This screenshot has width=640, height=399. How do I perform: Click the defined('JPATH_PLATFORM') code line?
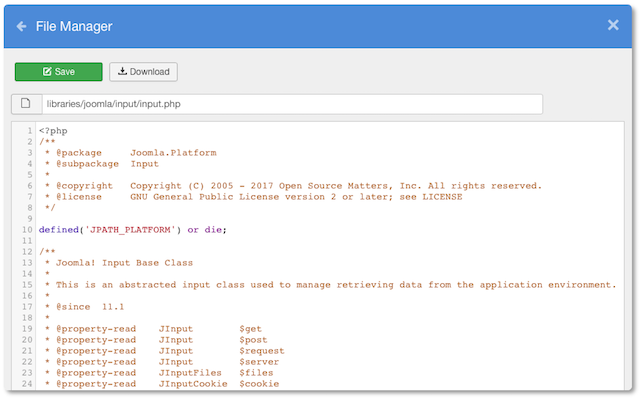click(x=133, y=230)
